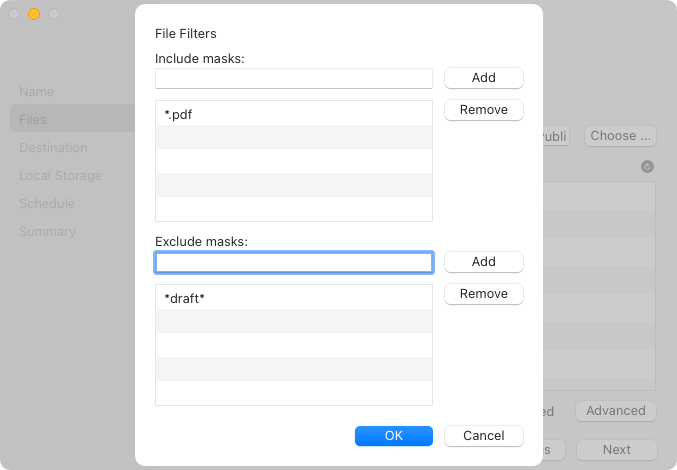677x470 pixels.
Task: Open the Schedule step in sidebar
Action: point(47,203)
